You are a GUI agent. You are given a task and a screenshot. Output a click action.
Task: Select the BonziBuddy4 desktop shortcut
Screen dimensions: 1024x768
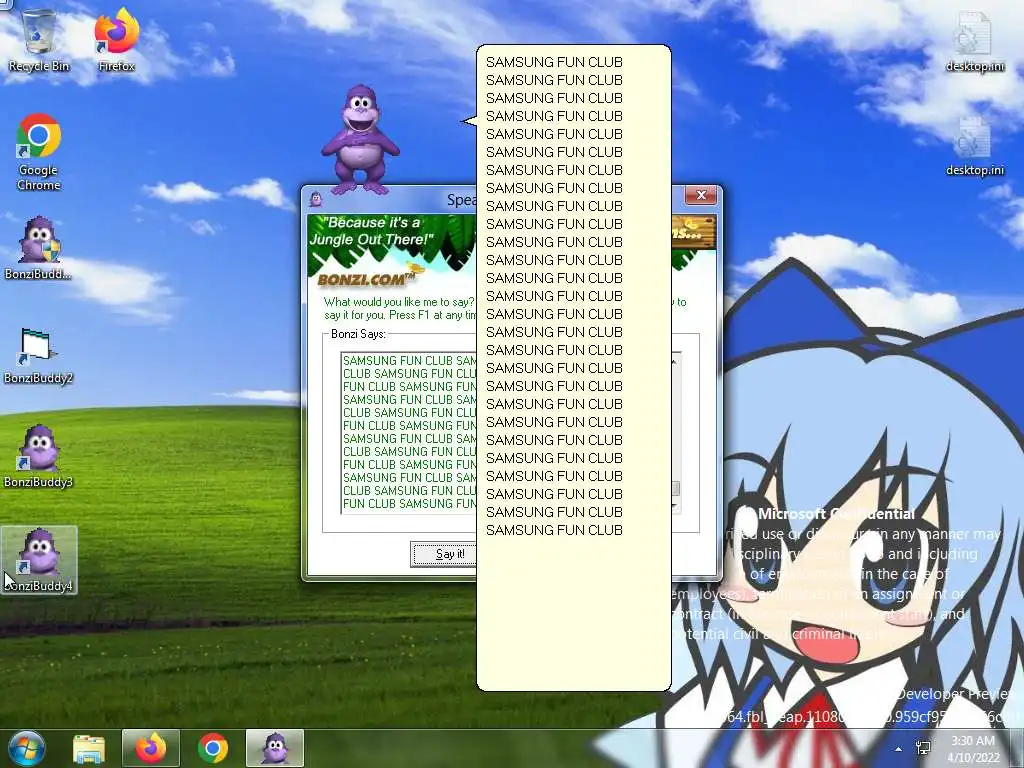[39, 560]
